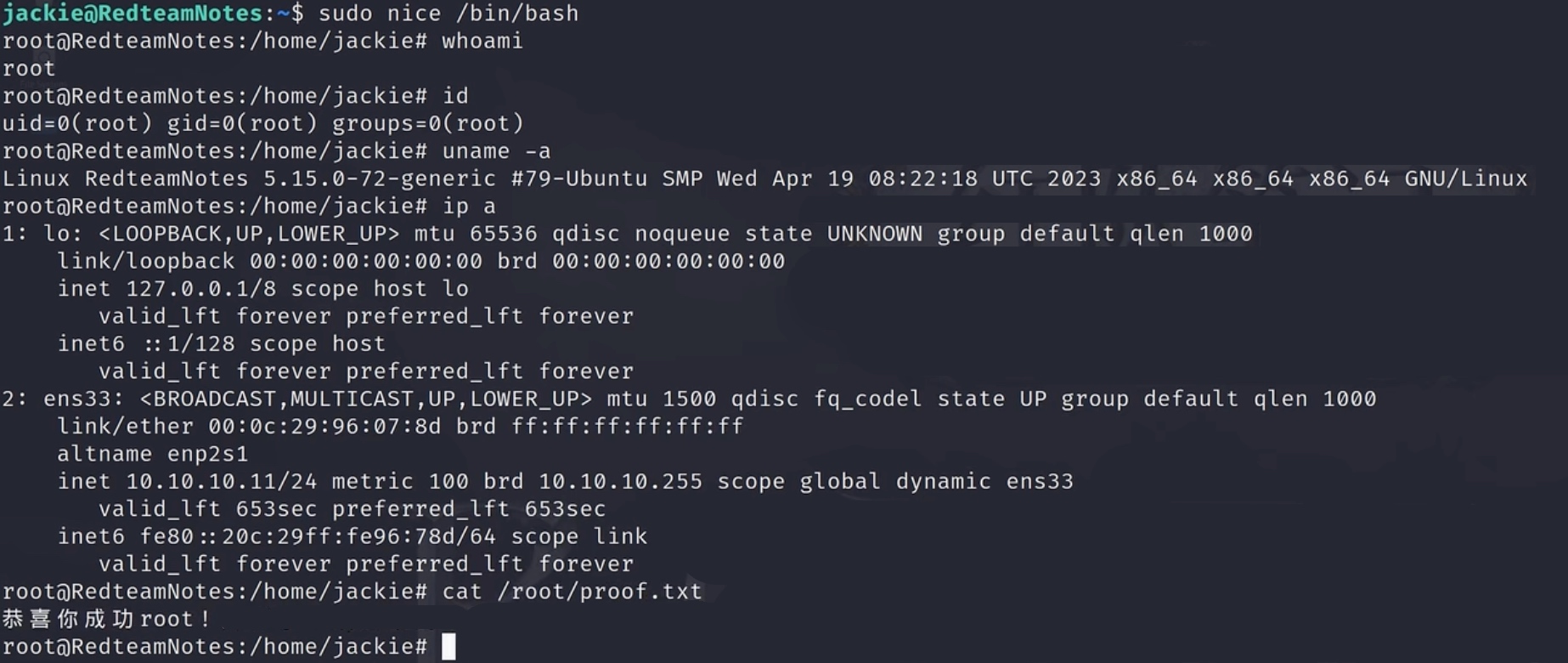Click the 'uname -a' command text
The height and width of the screenshot is (663, 1568).
[496, 151]
